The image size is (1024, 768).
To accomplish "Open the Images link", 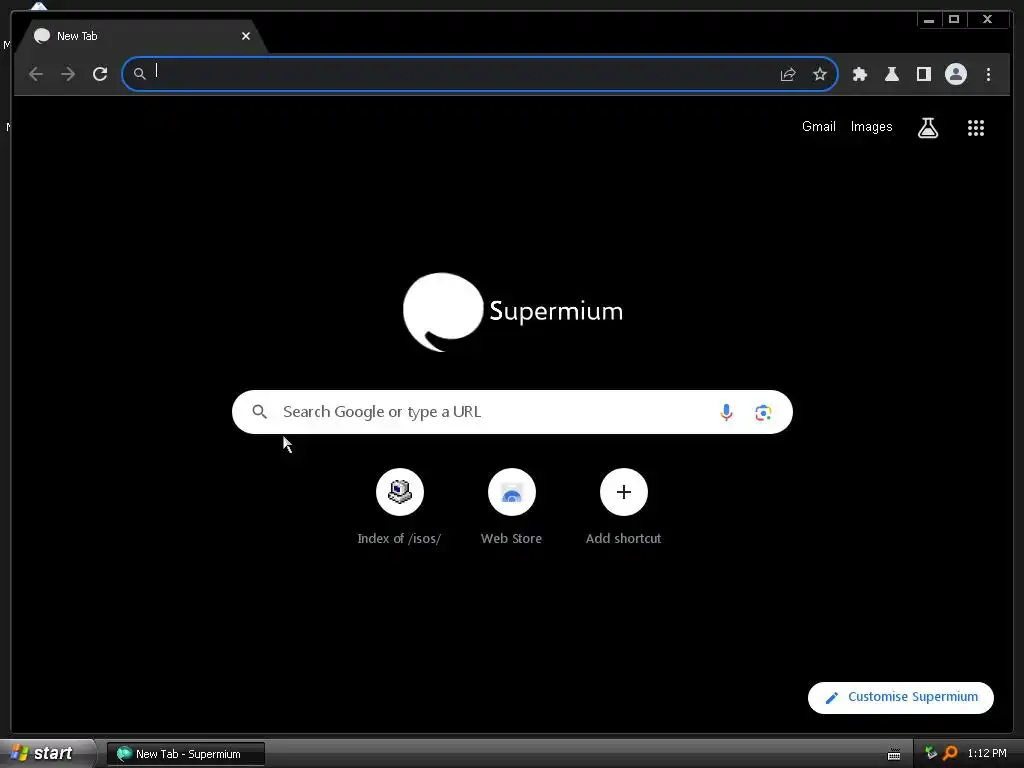I will coord(871,127).
